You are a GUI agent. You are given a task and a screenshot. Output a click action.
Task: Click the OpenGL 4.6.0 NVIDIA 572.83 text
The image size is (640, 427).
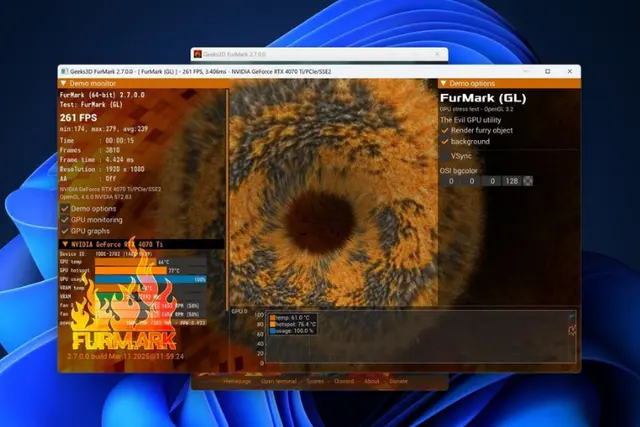click(x=96, y=197)
